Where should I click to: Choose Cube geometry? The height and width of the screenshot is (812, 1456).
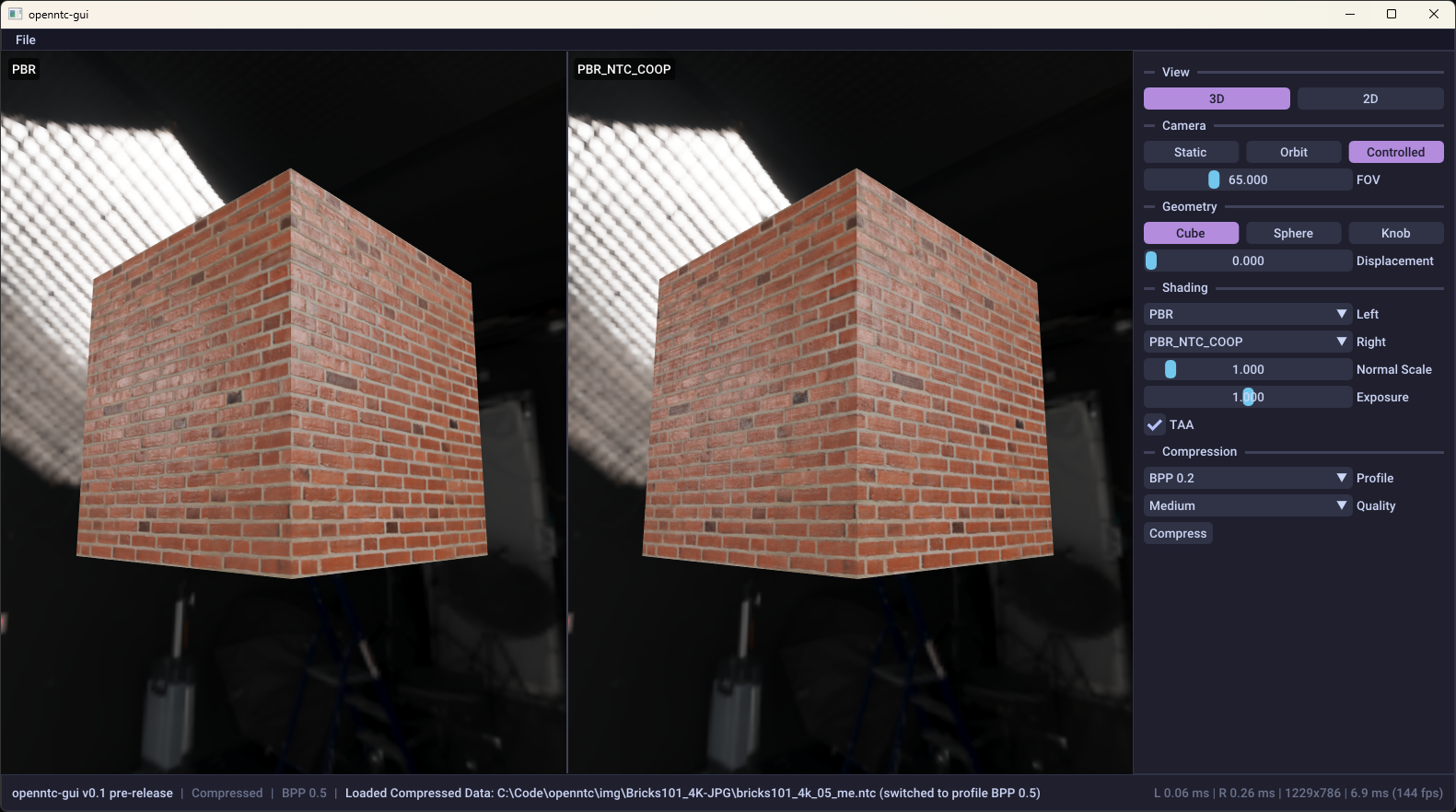pos(1191,233)
